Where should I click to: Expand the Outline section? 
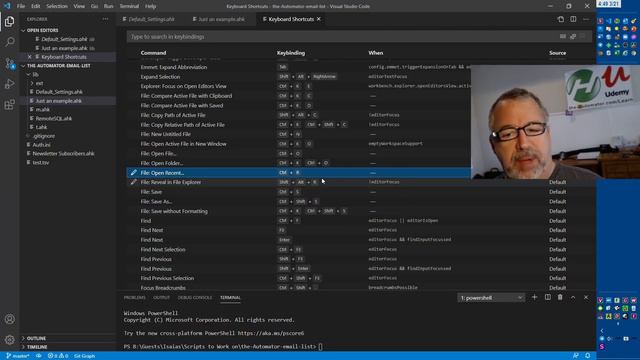(36, 338)
